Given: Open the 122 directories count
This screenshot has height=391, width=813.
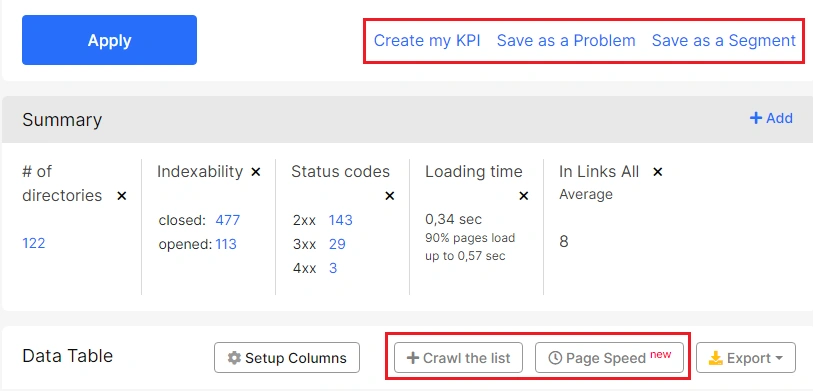Looking at the screenshot, I should (34, 243).
